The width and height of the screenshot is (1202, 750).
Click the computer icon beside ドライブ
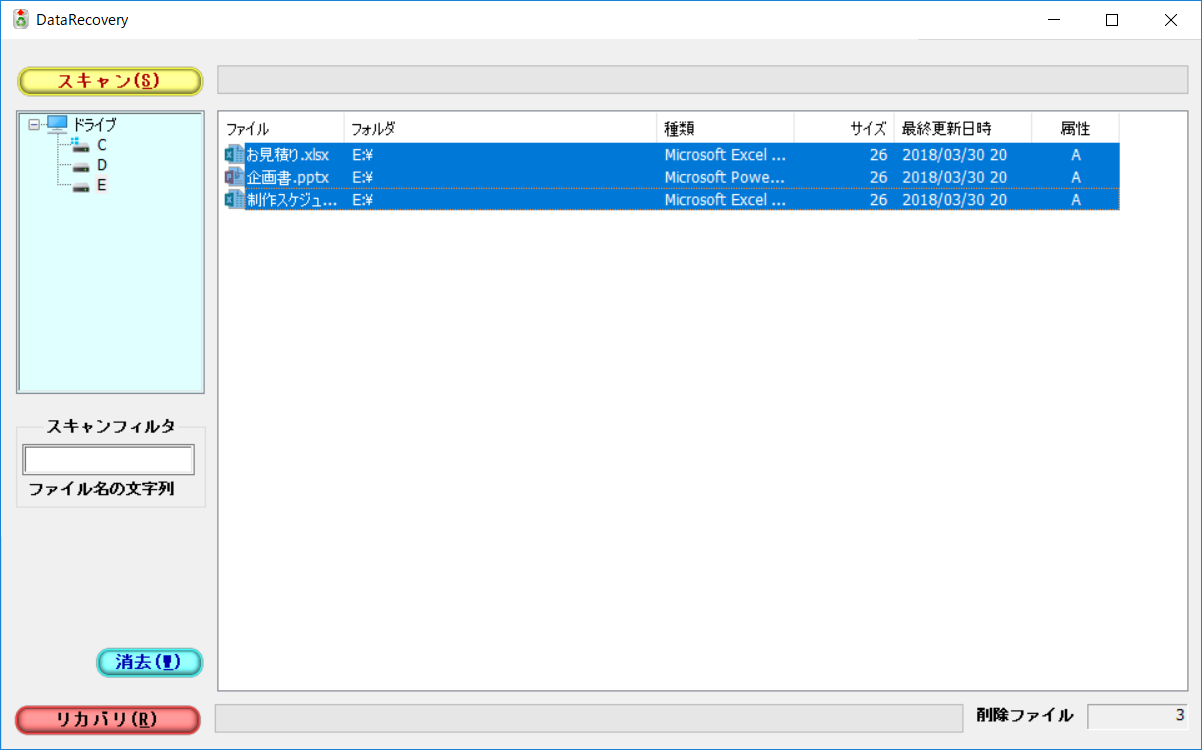coord(57,124)
